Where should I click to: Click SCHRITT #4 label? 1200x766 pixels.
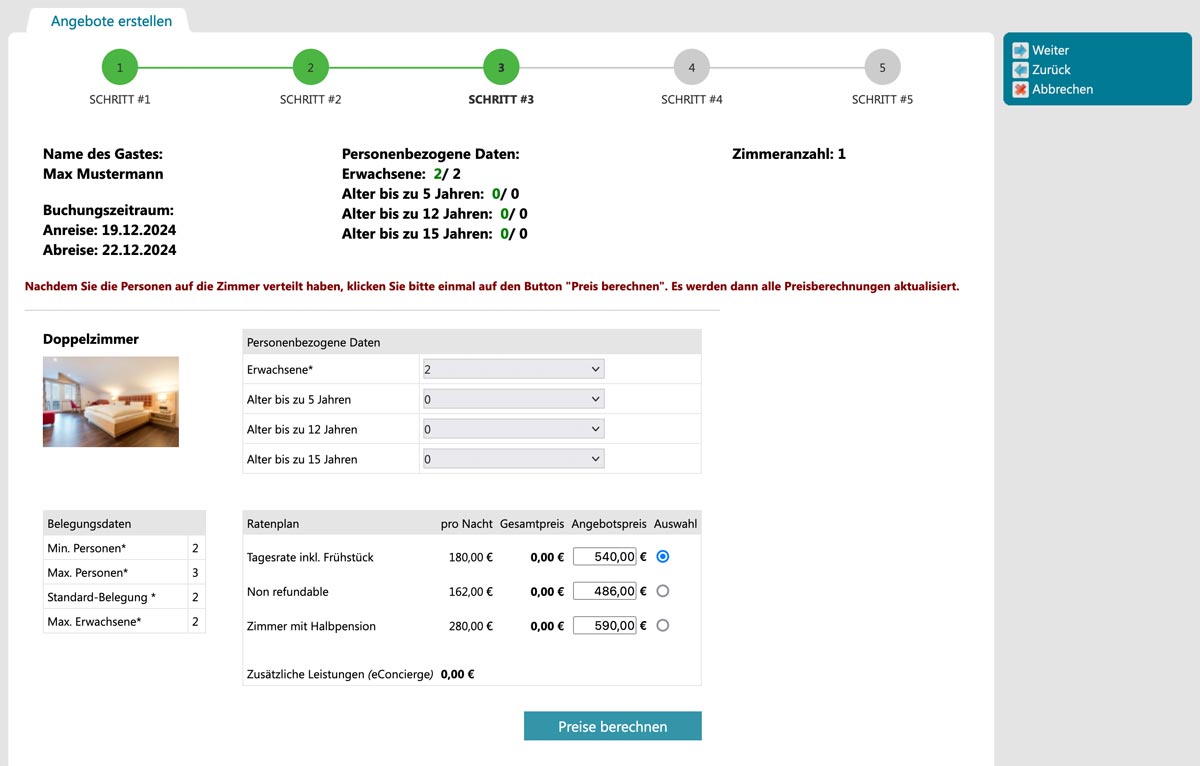coord(692,100)
